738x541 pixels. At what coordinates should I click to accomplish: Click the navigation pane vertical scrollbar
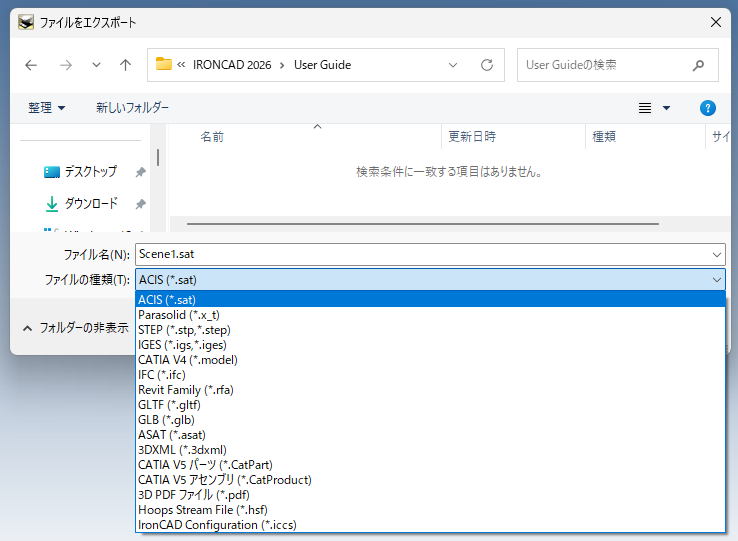(158, 157)
